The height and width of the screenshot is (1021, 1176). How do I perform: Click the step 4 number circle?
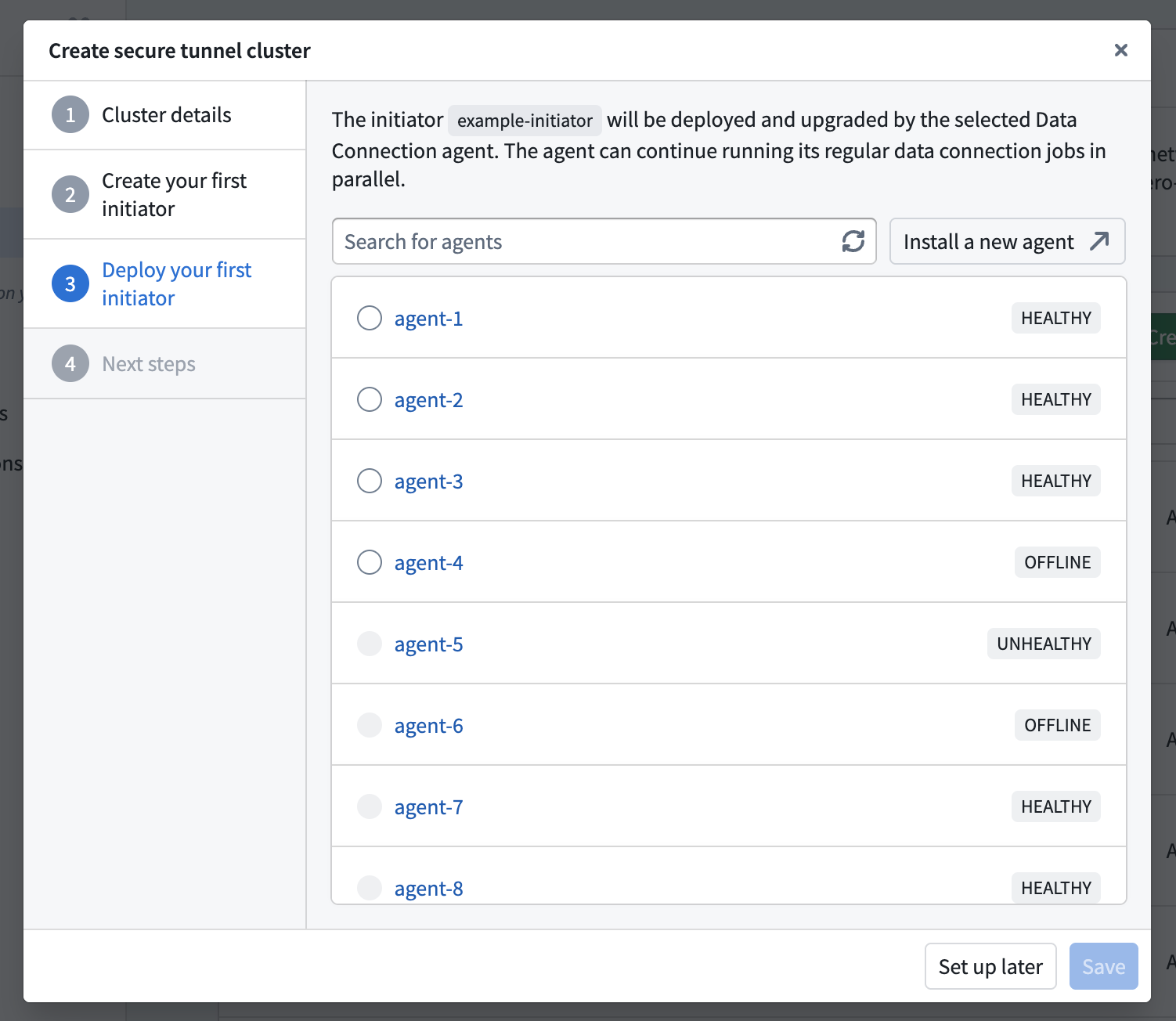pyautogui.click(x=70, y=364)
